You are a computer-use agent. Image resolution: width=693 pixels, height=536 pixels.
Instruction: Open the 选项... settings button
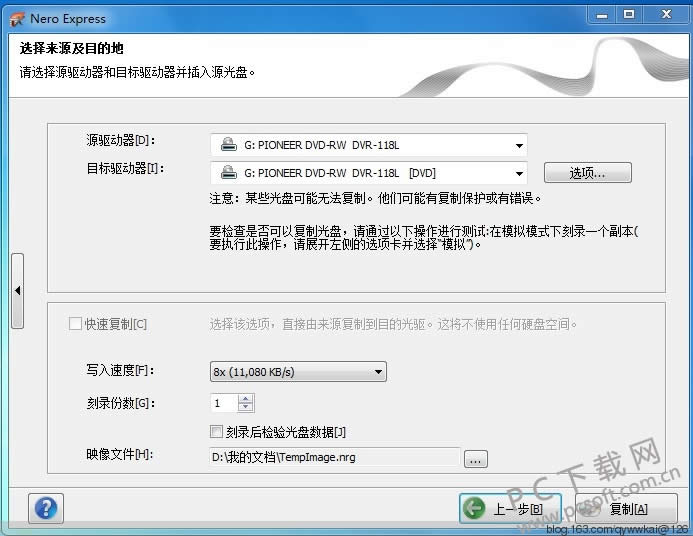[x=587, y=173]
